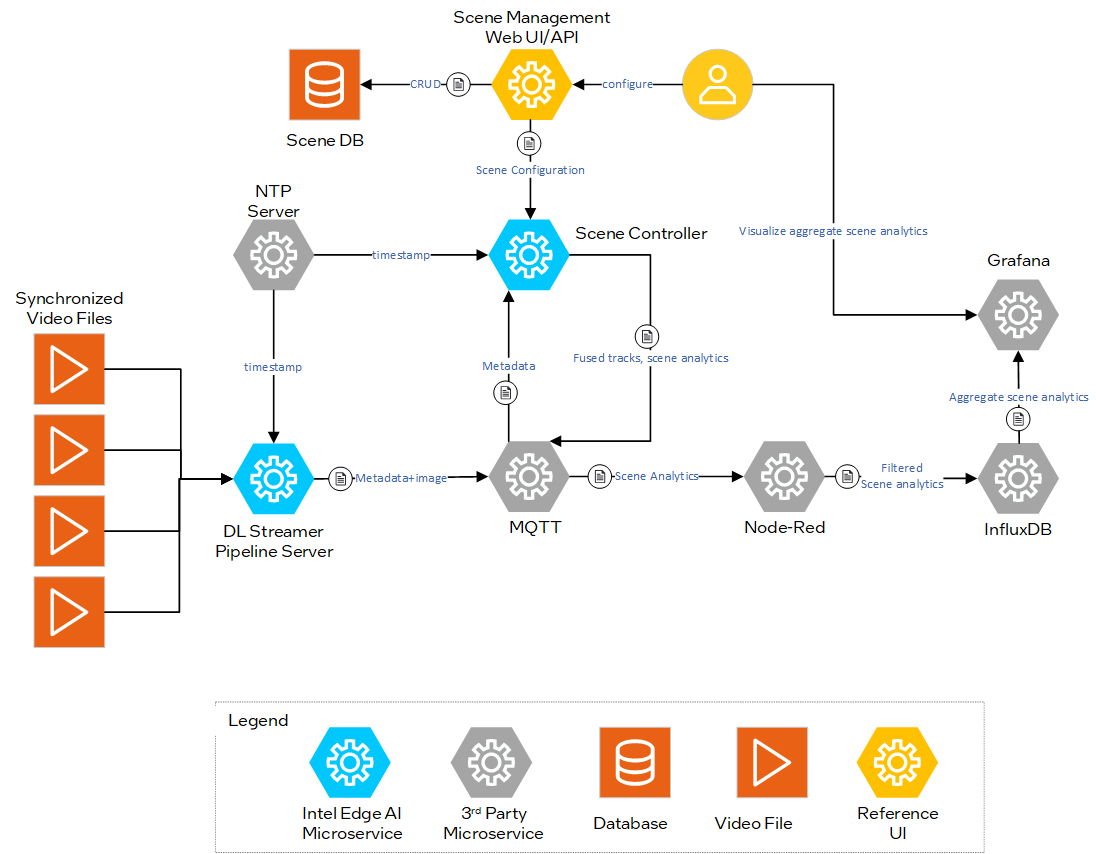Select the legend's 3rd Party Microservice icon
1096x854 pixels.
[x=491, y=762]
